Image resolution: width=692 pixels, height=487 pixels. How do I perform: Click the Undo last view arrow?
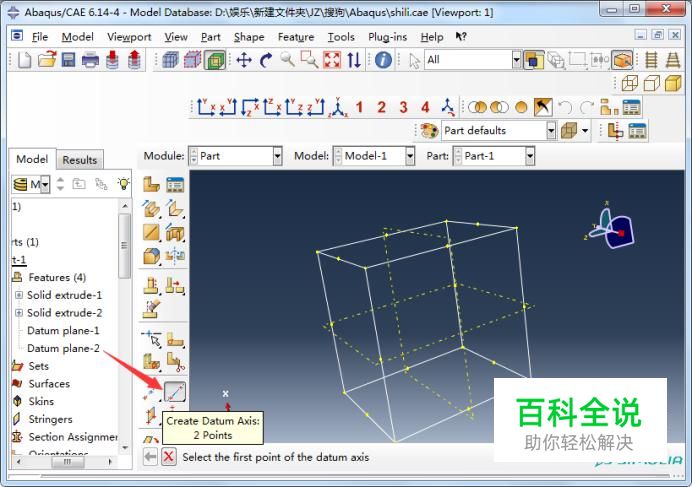[x=565, y=107]
